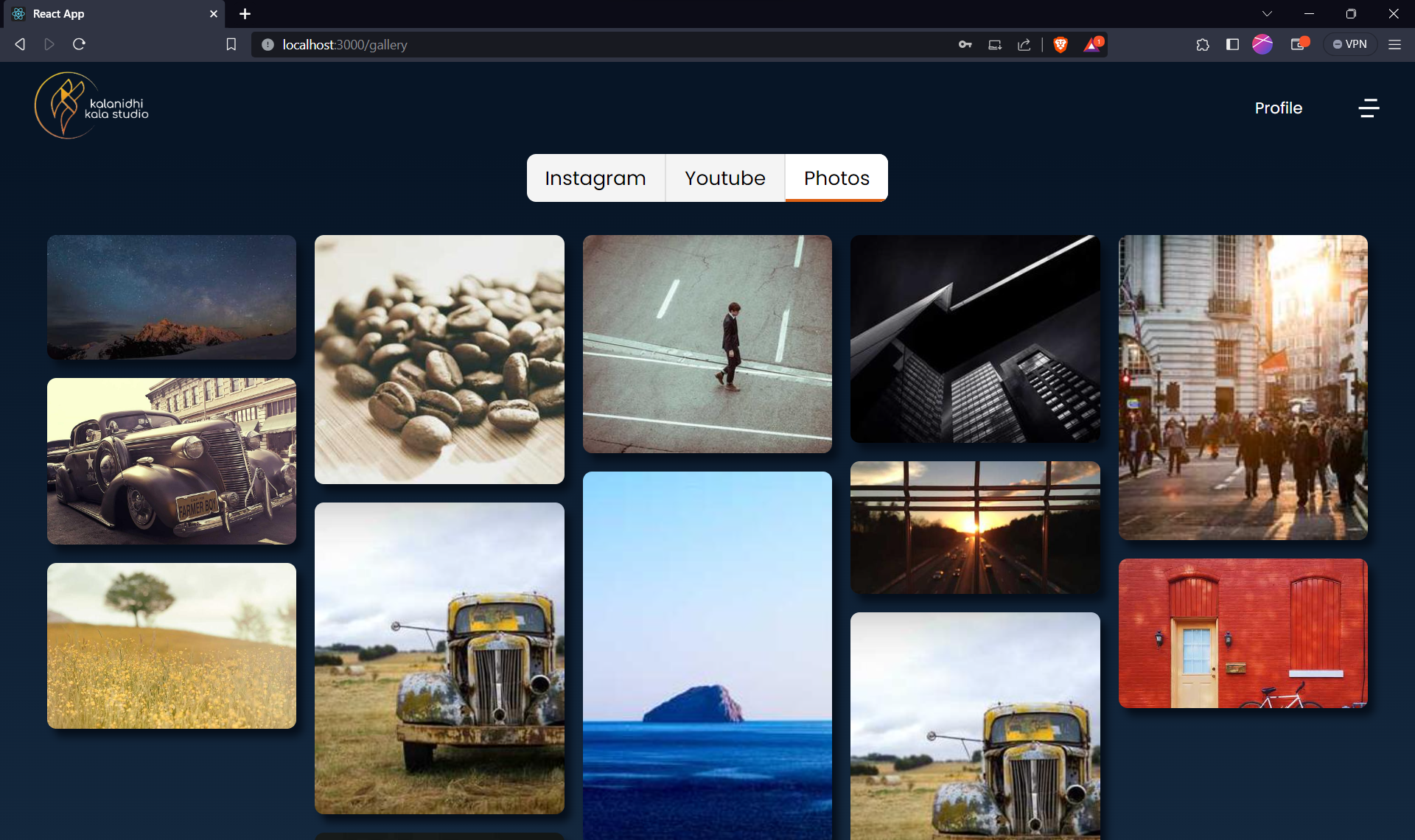Screen dimensions: 1415x840
Task: Click the Brave Shields lion icon
Action: 1061,45
